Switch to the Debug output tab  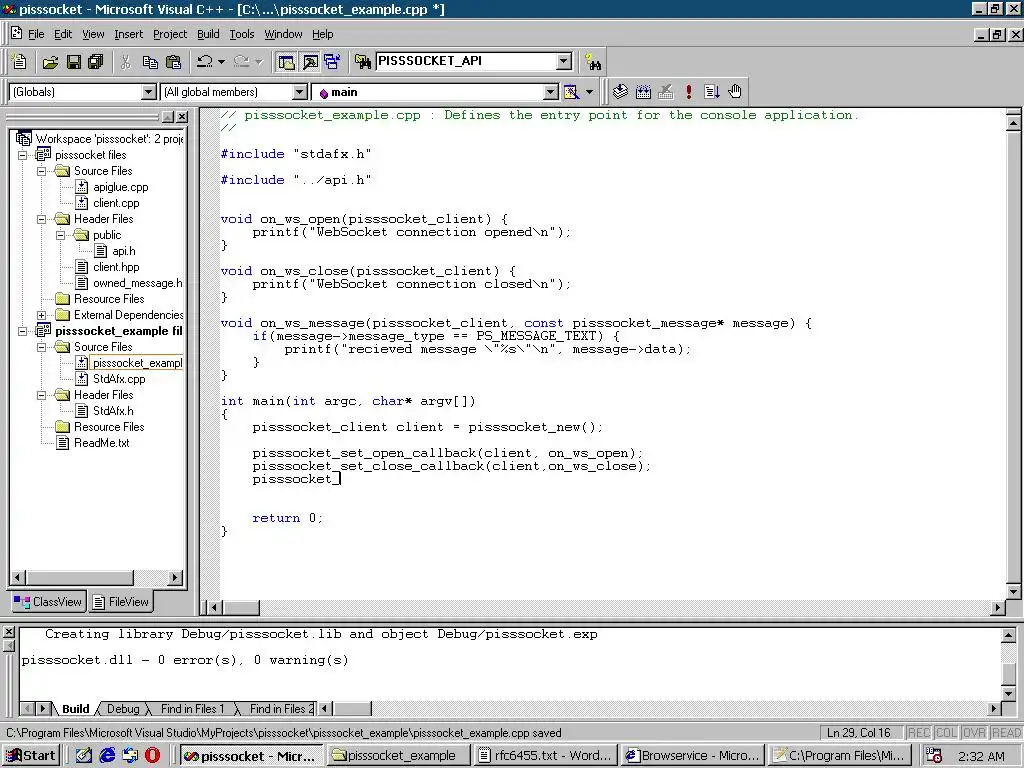pyautogui.click(x=123, y=709)
